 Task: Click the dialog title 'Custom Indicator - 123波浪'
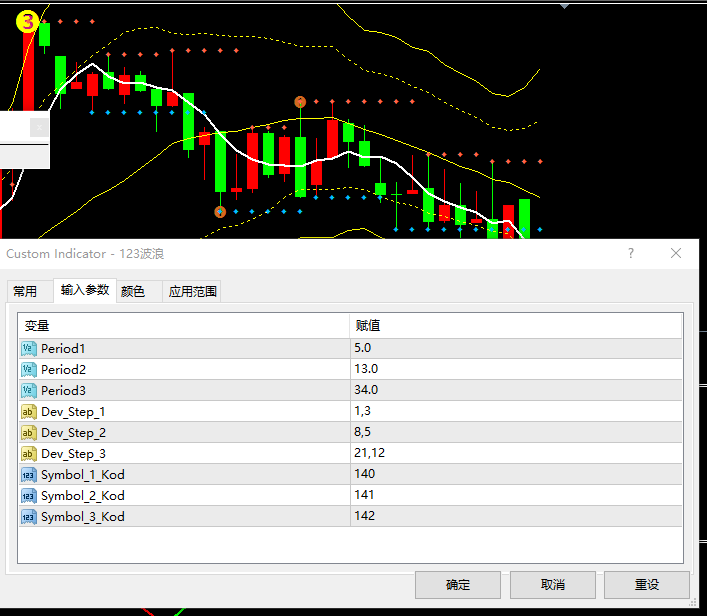click(85, 254)
